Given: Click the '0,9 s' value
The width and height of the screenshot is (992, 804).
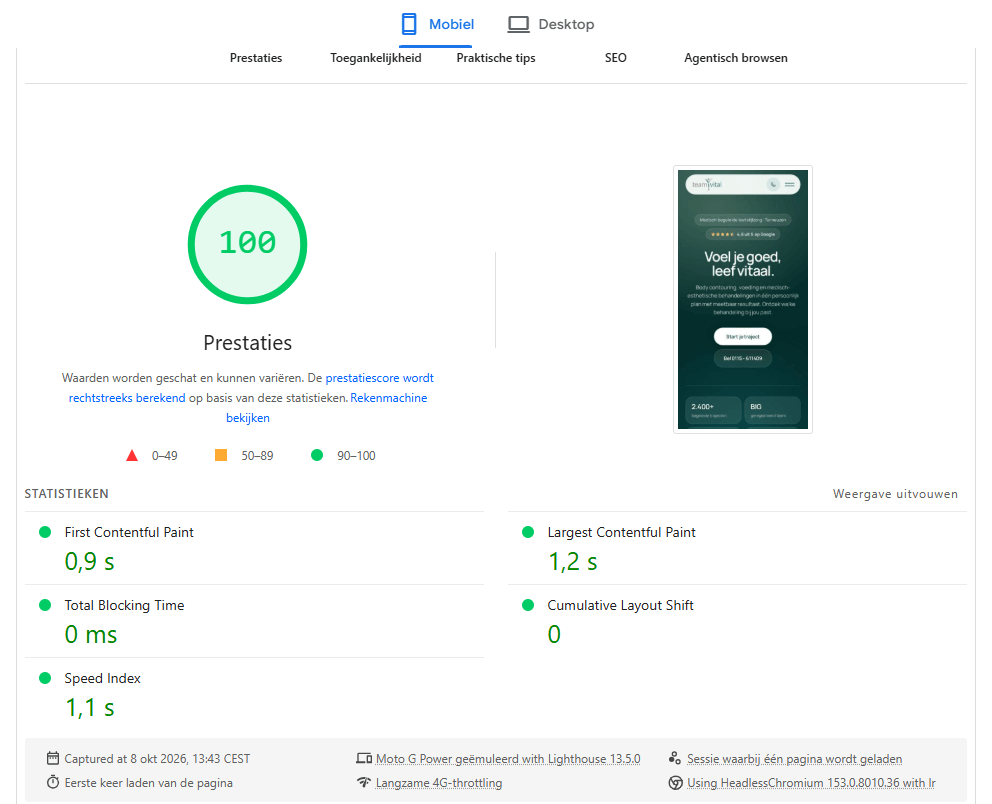Looking at the screenshot, I should [x=90, y=562].
